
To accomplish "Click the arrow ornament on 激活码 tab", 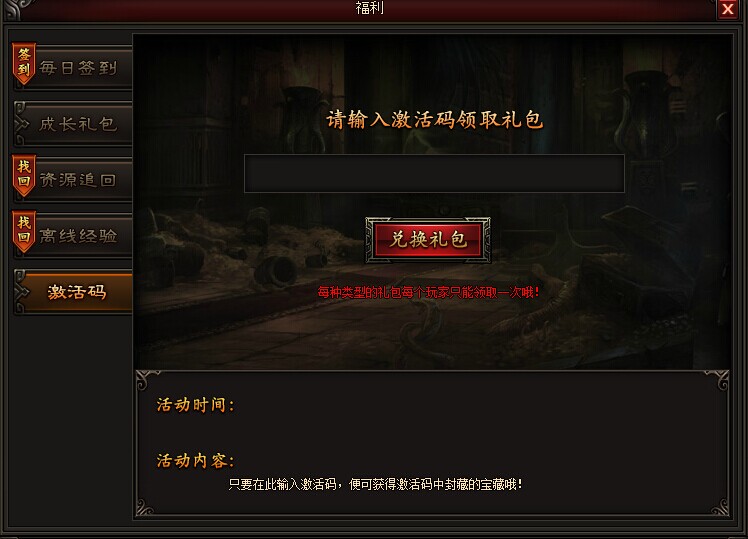I will click(x=21, y=292).
